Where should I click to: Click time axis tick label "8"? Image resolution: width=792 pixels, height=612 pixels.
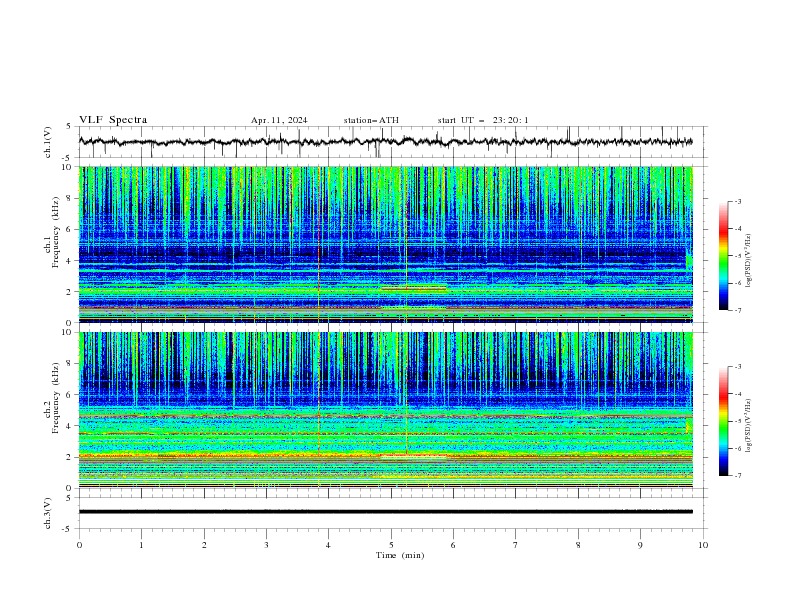point(578,545)
